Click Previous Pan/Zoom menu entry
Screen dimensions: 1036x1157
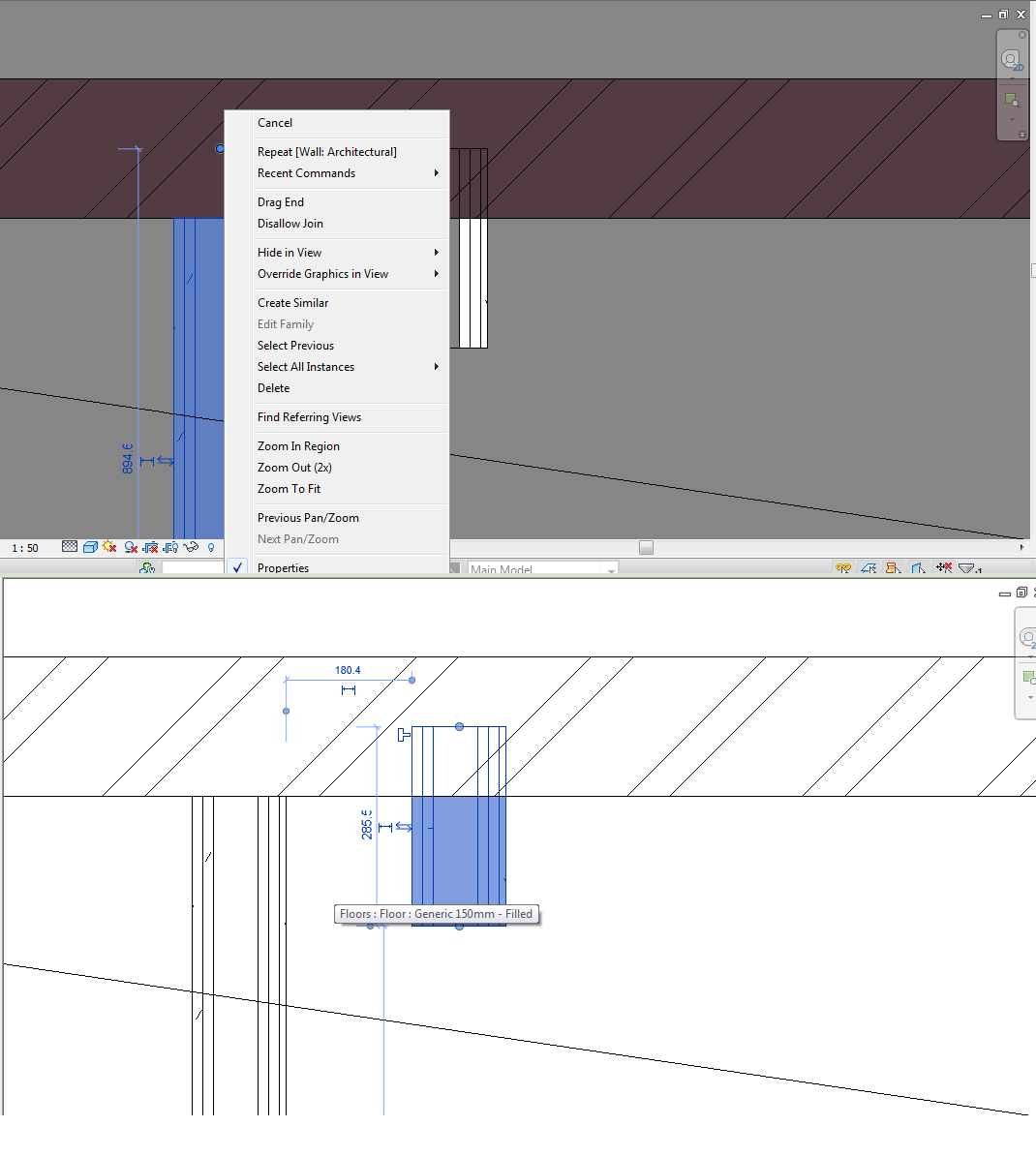(337, 517)
